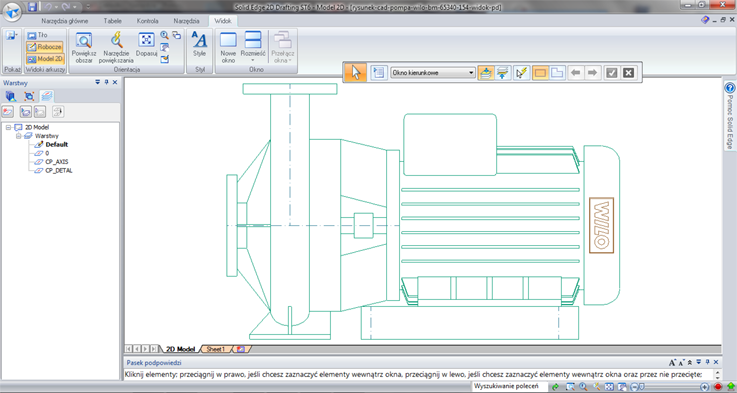This screenshot has width=737, height=393.
Task: Click Dopasuj to fit the view
Action: [146, 45]
